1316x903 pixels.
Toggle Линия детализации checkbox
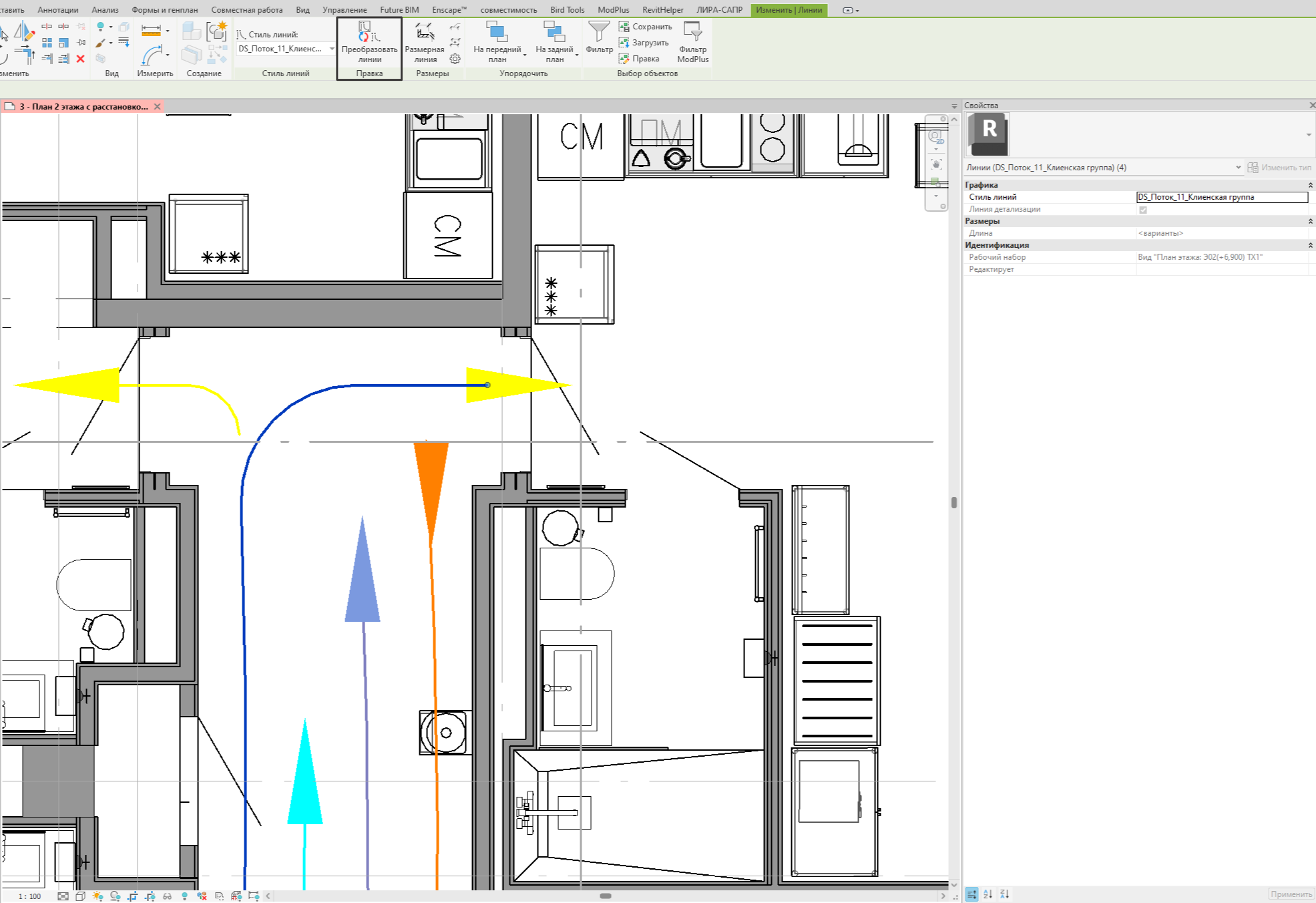point(1143,210)
